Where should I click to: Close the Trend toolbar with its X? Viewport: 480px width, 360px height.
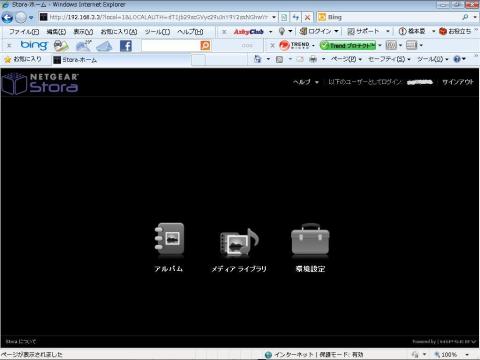tap(272, 45)
